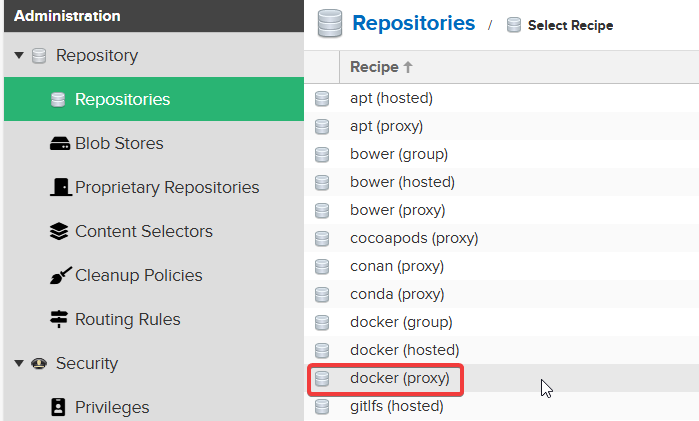This screenshot has width=699, height=421.
Task: Choose the docker (hosted) recipe row
Action: pos(404,350)
